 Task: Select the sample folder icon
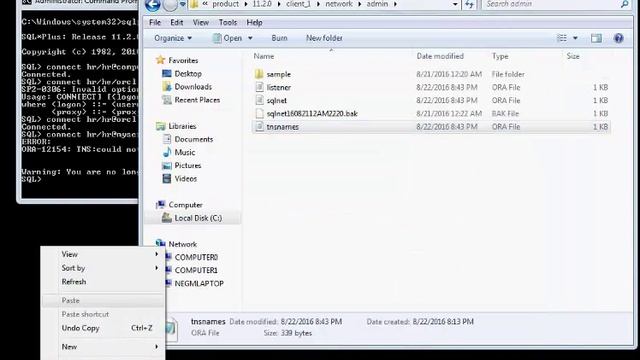[259, 74]
